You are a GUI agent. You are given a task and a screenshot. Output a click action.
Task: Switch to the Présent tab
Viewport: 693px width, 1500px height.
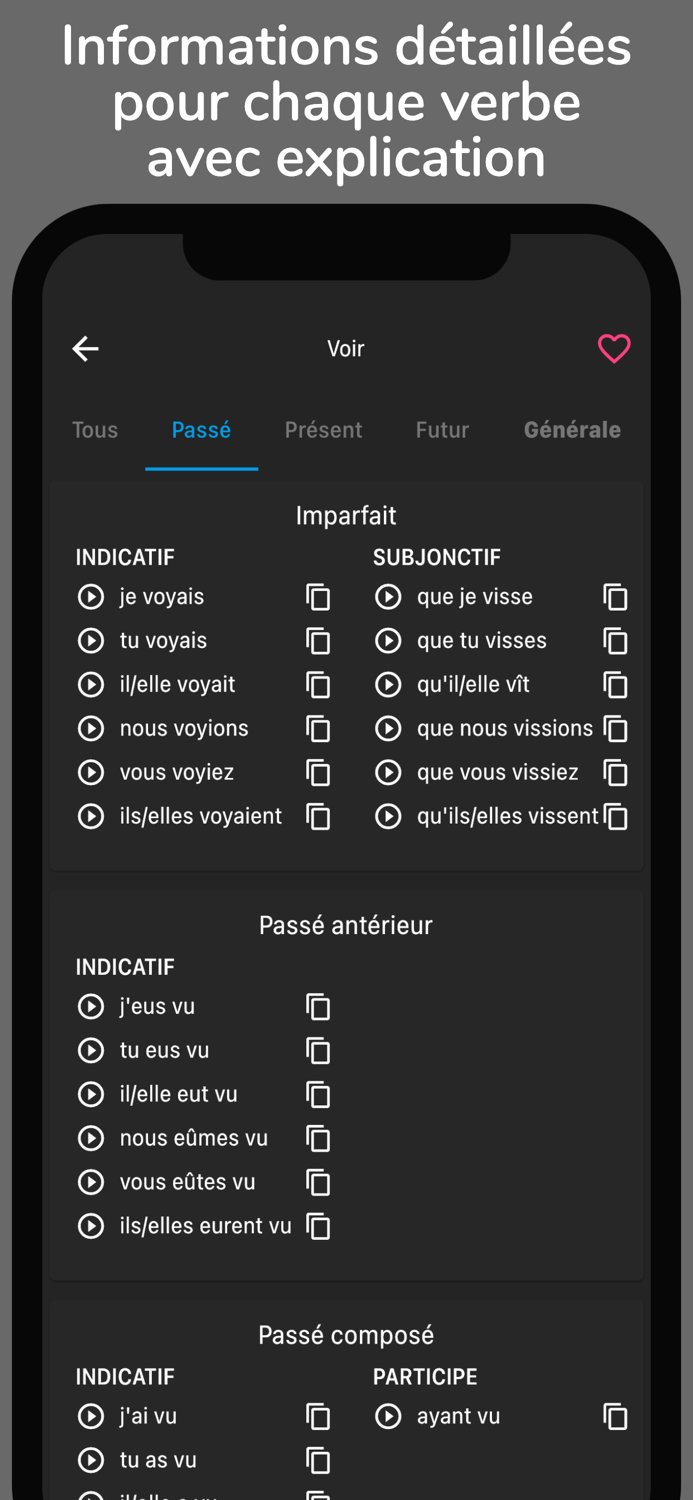[x=323, y=429]
